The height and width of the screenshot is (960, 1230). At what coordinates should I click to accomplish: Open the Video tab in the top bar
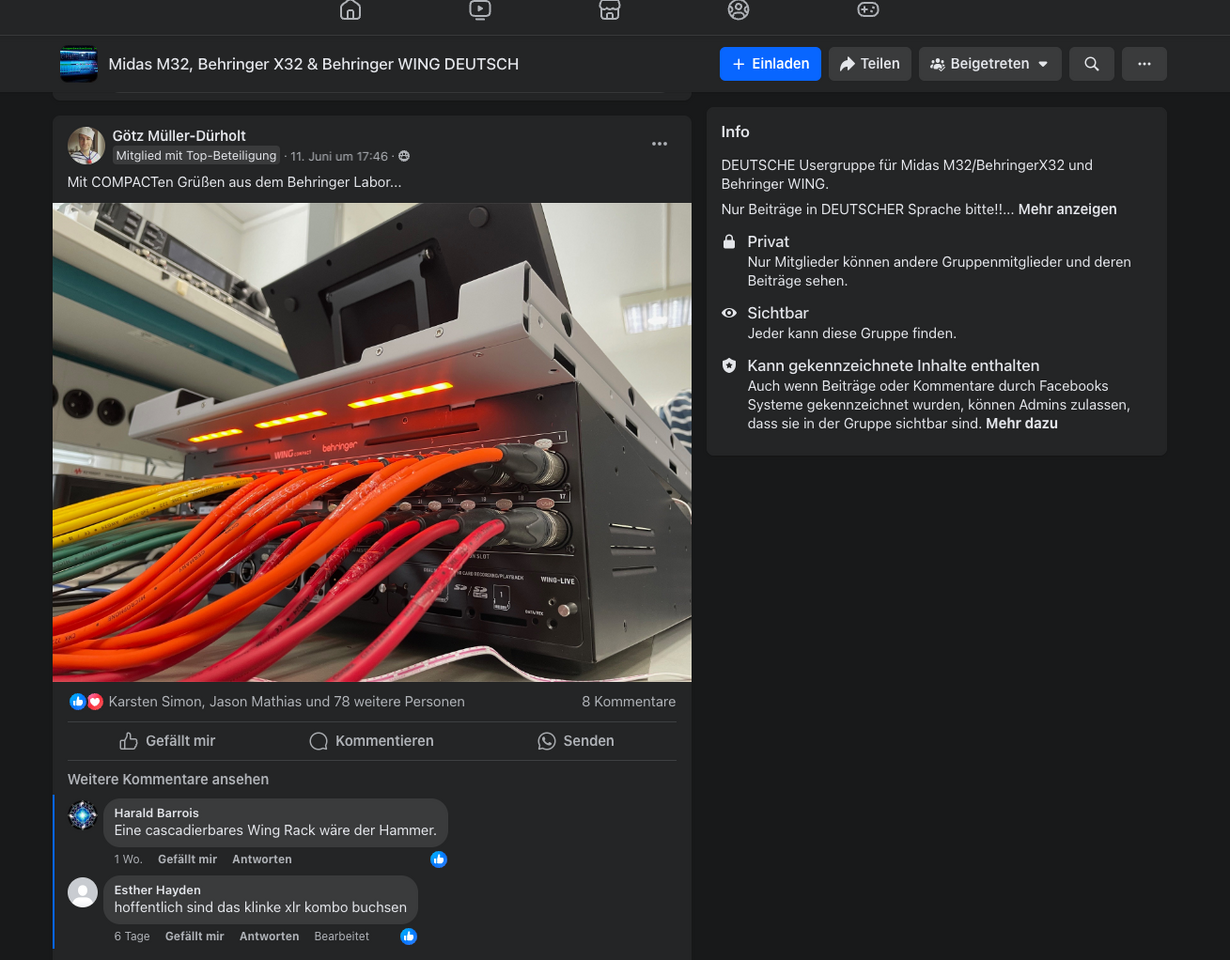point(479,10)
